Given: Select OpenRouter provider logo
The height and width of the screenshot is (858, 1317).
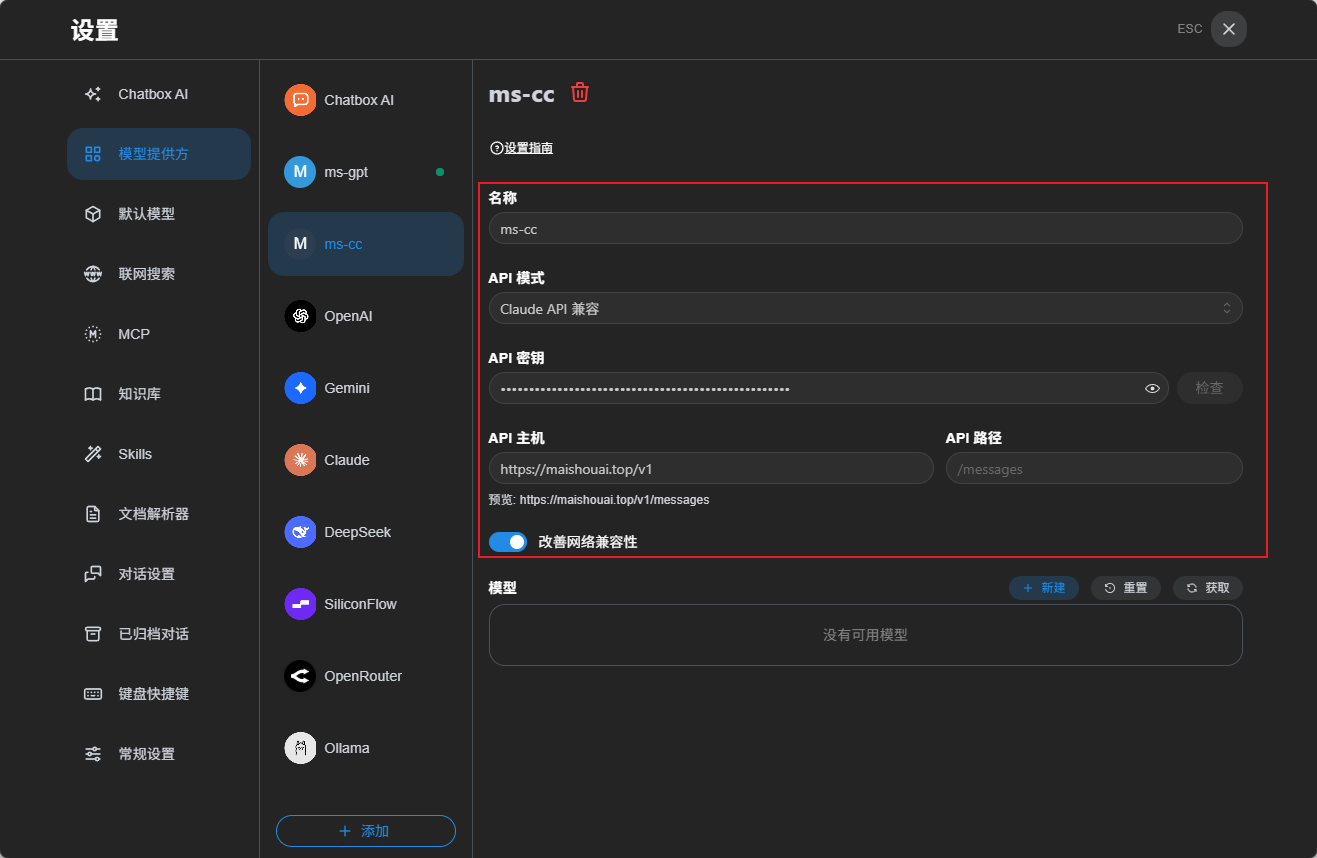Looking at the screenshot, I should [300, 676].
